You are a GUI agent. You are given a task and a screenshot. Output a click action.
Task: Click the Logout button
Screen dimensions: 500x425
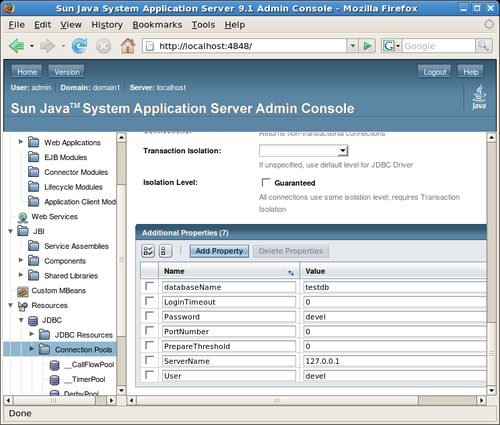[435, 72]
